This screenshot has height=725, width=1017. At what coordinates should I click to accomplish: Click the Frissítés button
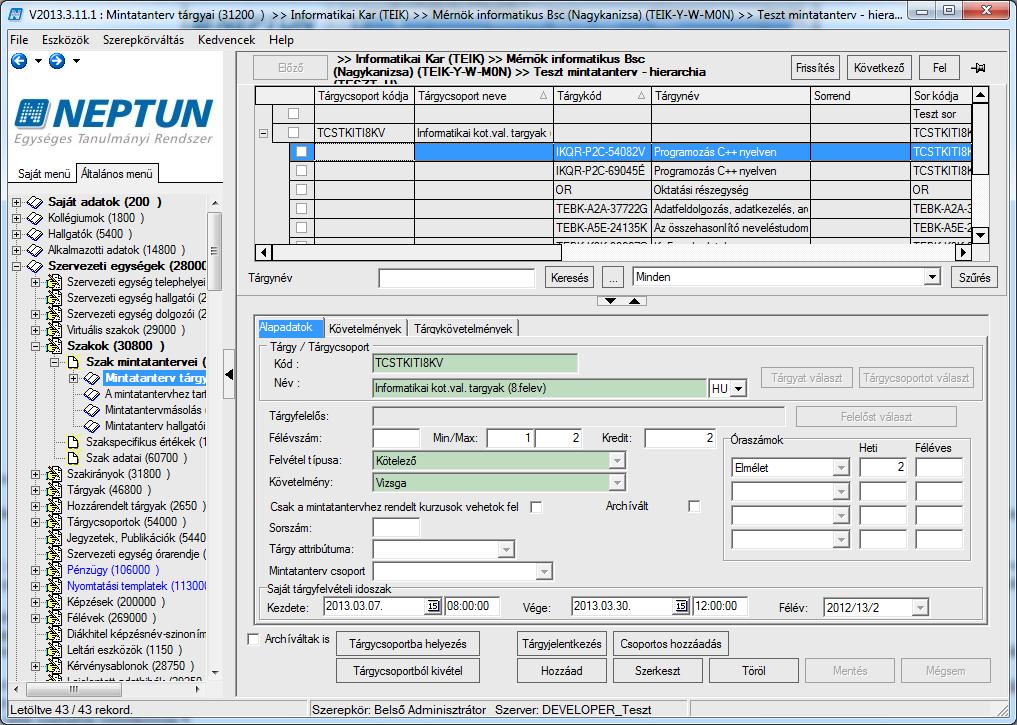click(815, 67)
